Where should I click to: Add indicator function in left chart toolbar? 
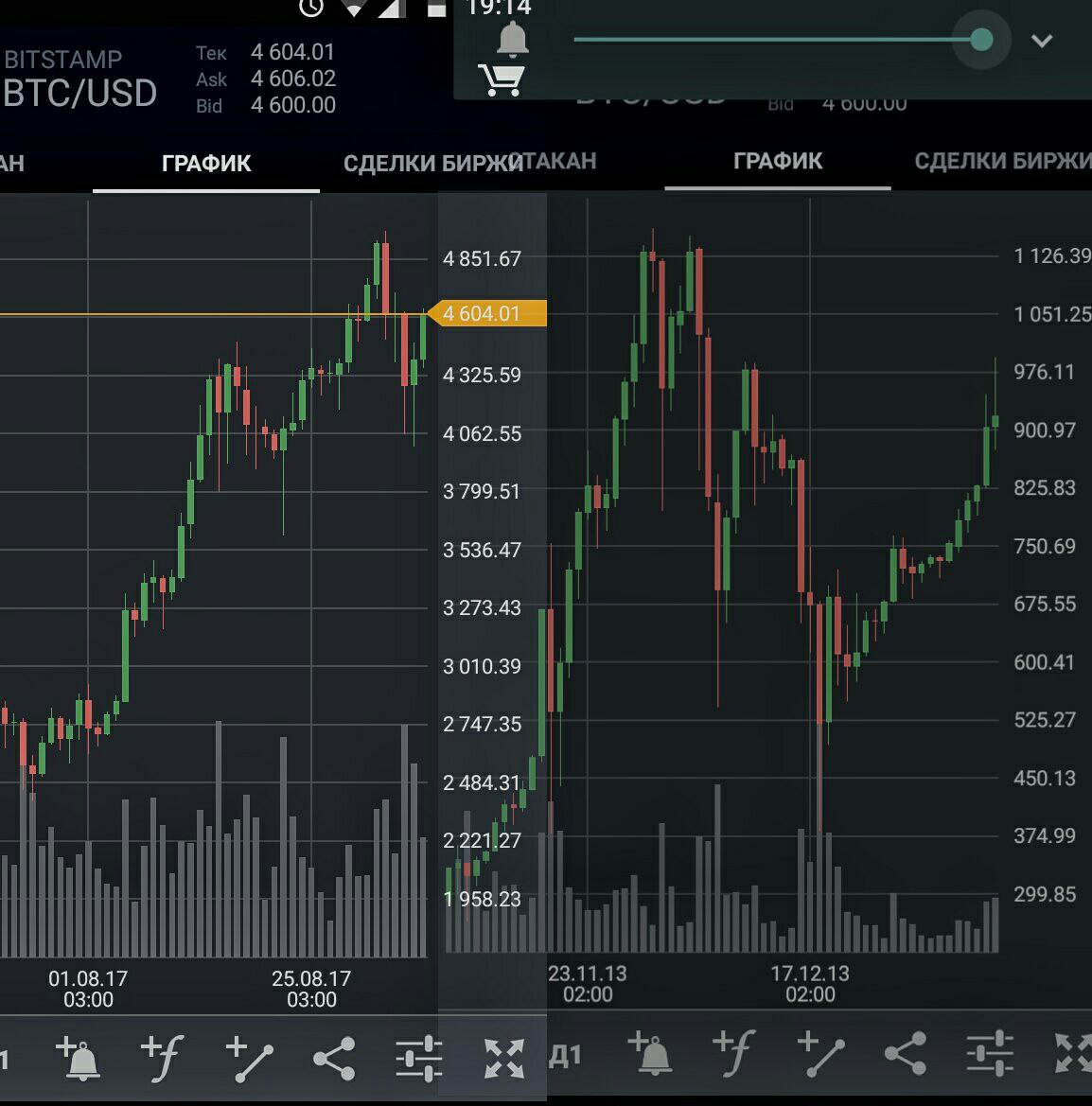[x=162, y=1058]
